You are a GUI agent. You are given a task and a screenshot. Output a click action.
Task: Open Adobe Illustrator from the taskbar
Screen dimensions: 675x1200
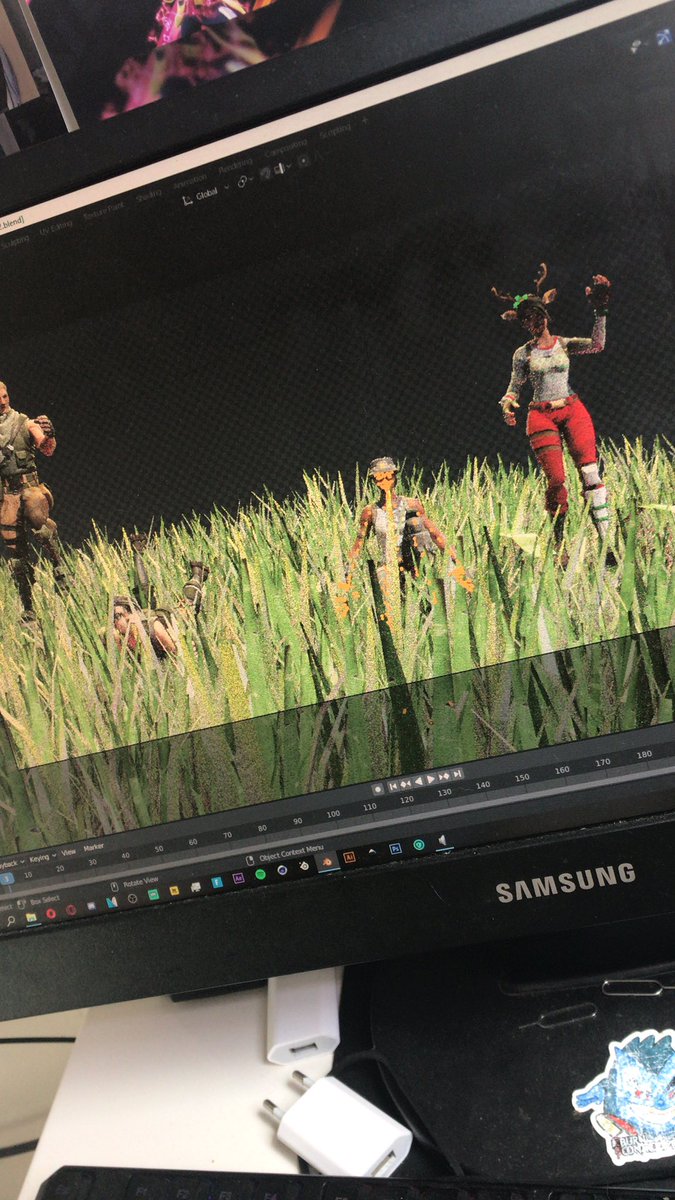point(349,858)
